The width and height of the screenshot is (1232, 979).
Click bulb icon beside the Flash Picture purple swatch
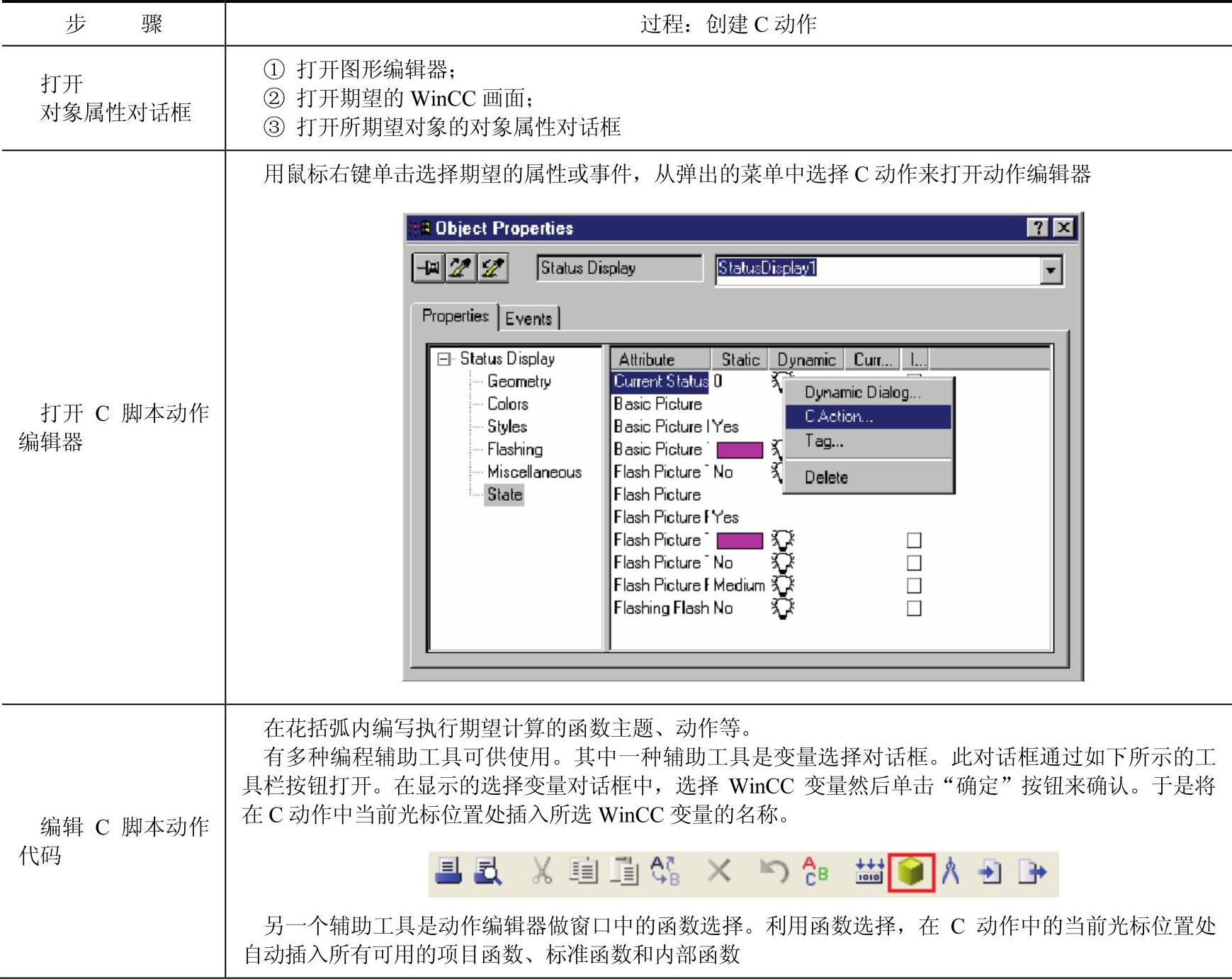click(x=783, y=541)
